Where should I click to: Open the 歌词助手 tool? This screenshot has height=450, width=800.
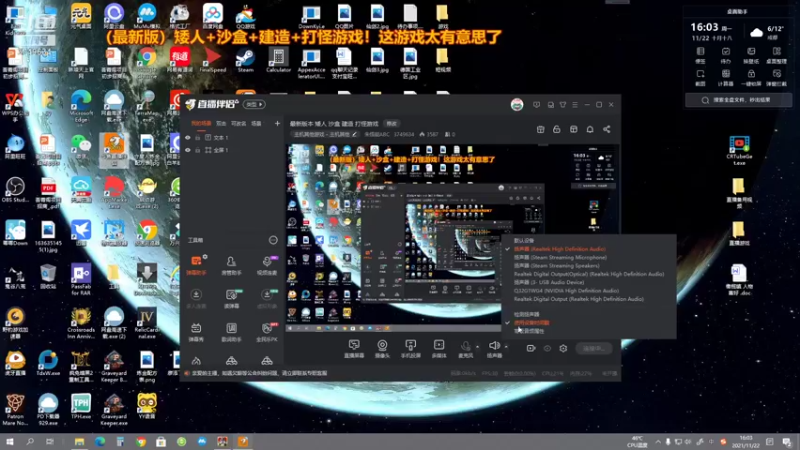point(231,332)
